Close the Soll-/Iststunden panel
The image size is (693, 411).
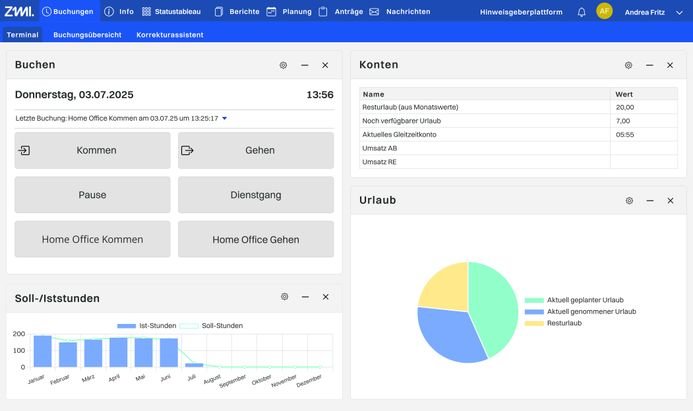pos(326,297)
